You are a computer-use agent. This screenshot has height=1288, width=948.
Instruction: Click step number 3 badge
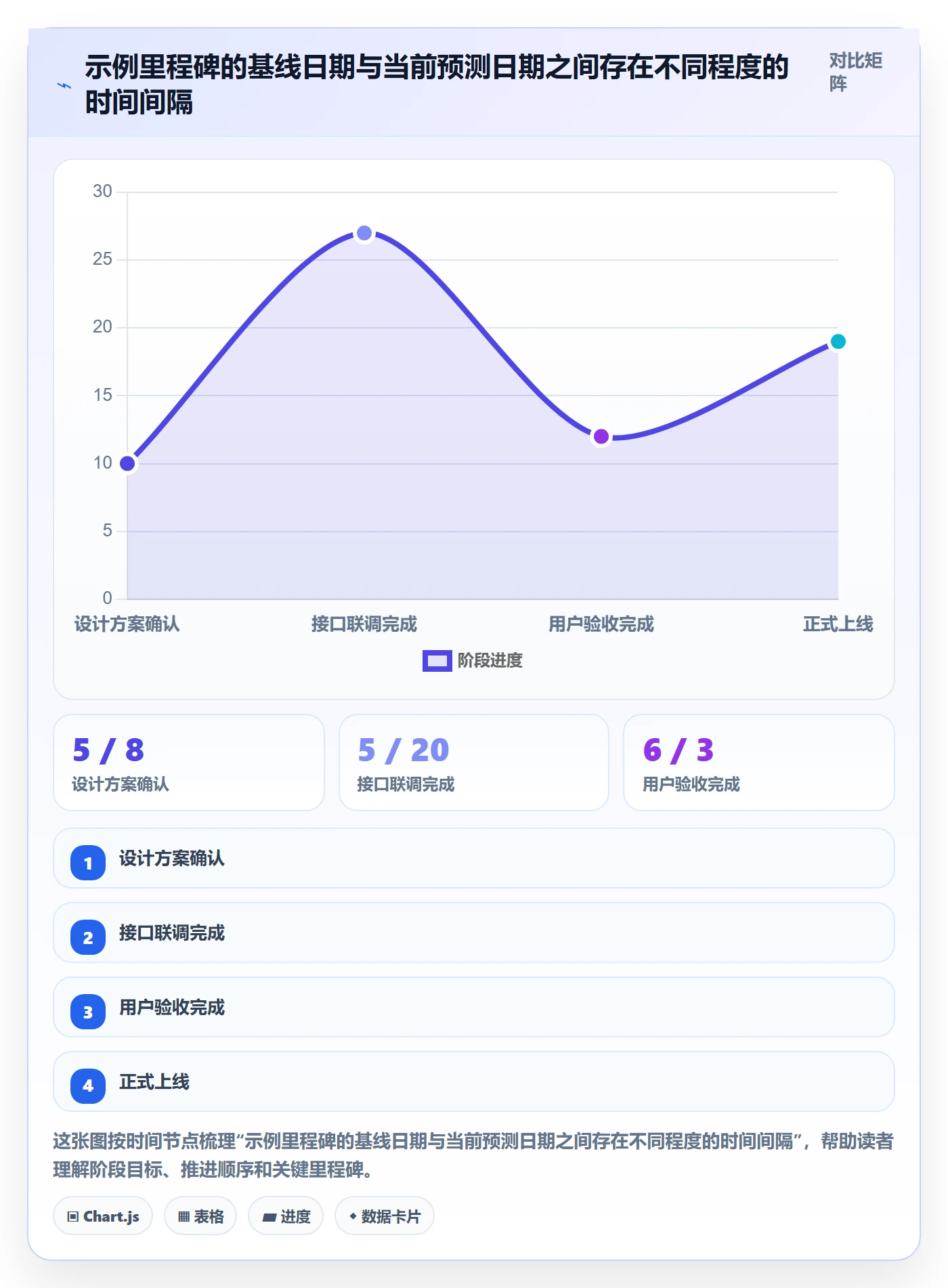(88, 1012)
